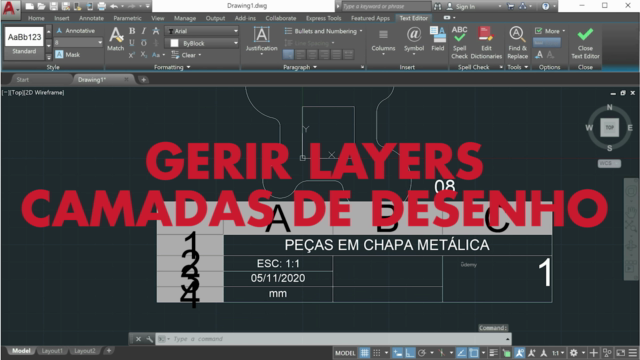Toggle object snap in status bar
Image resolution: width=640 pixels, height=360 pixels.
473,353
